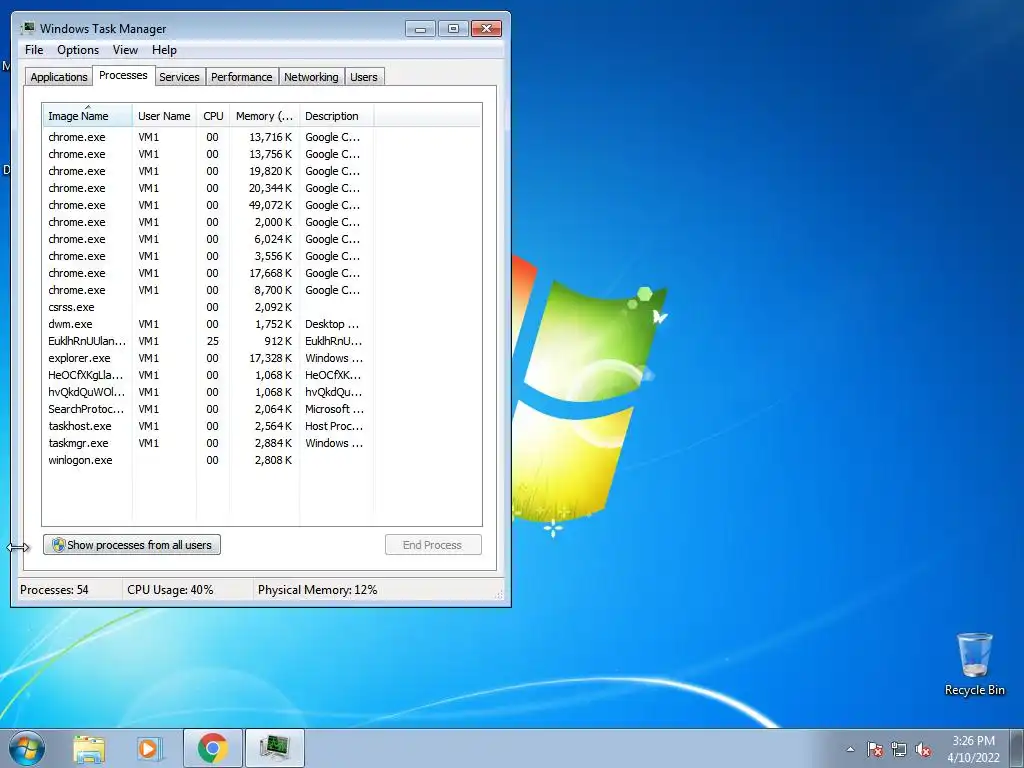Maximize the Task Manager window
This screenshot has width=1024, height=768.
(453, 29)
